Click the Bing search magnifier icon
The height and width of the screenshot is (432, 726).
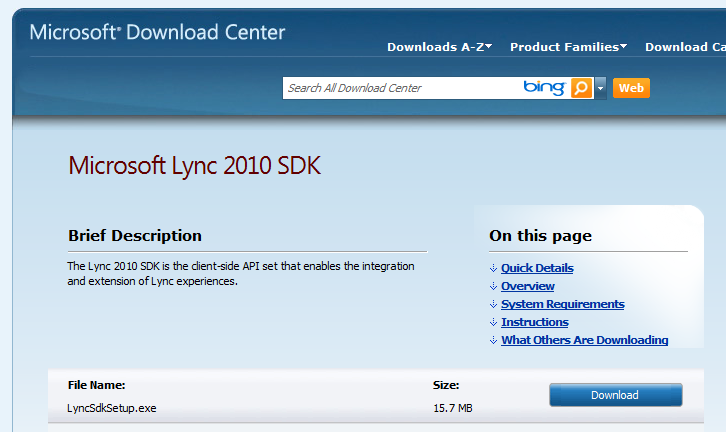click(x=581, y=88)
